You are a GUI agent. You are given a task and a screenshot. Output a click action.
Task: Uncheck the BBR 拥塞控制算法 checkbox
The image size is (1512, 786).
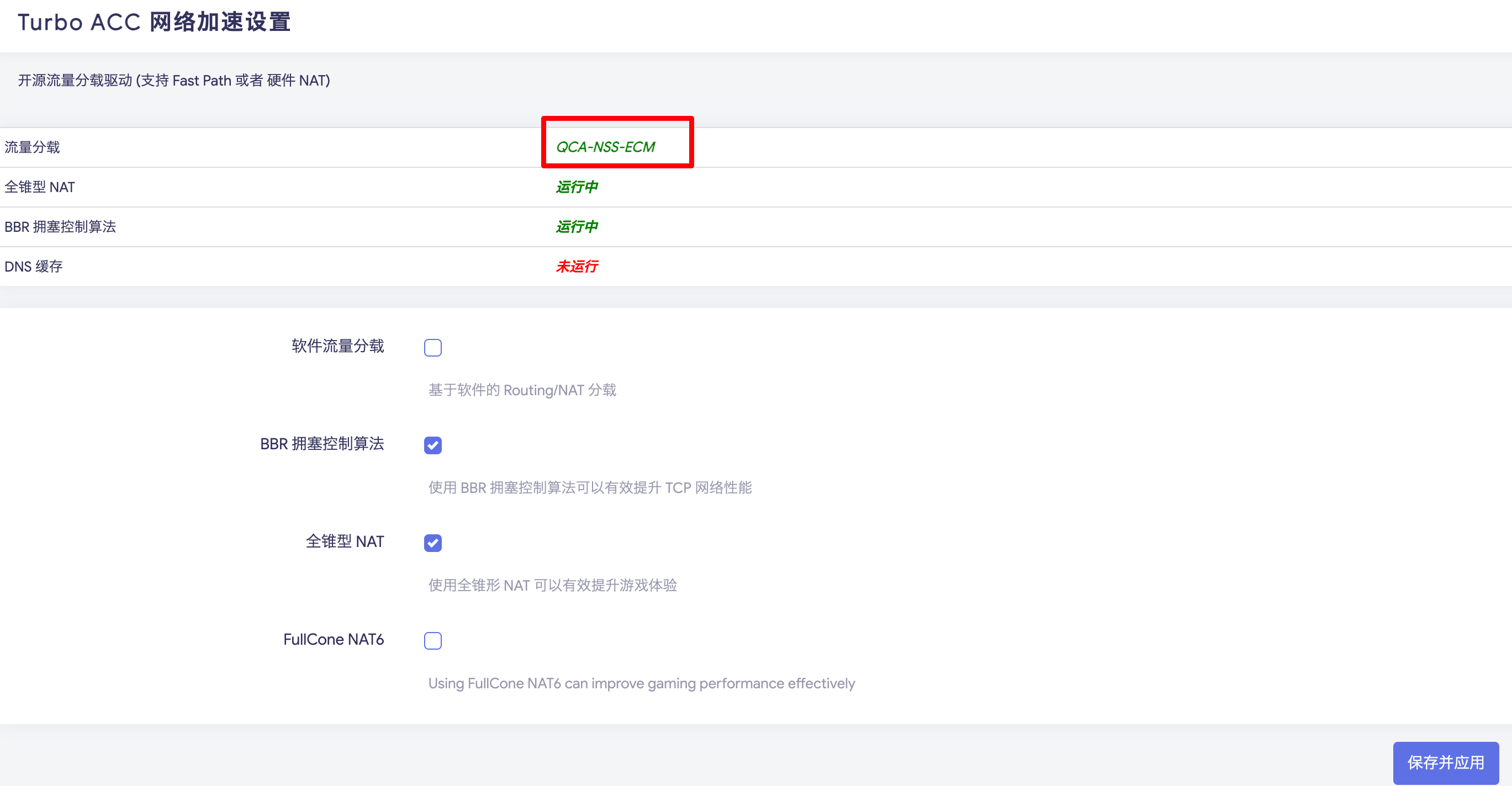click(432, 445)
